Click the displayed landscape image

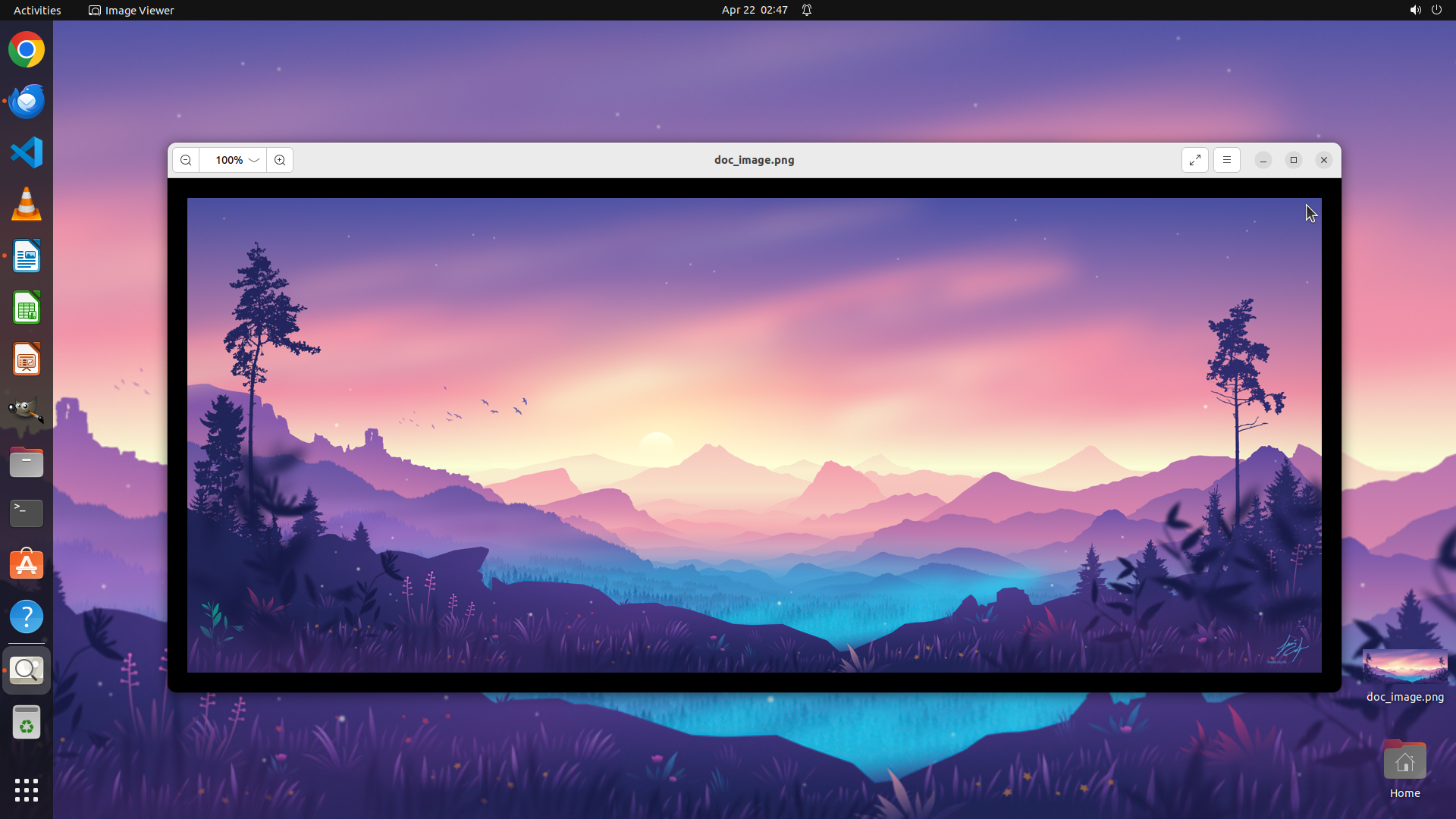(754, 435)
